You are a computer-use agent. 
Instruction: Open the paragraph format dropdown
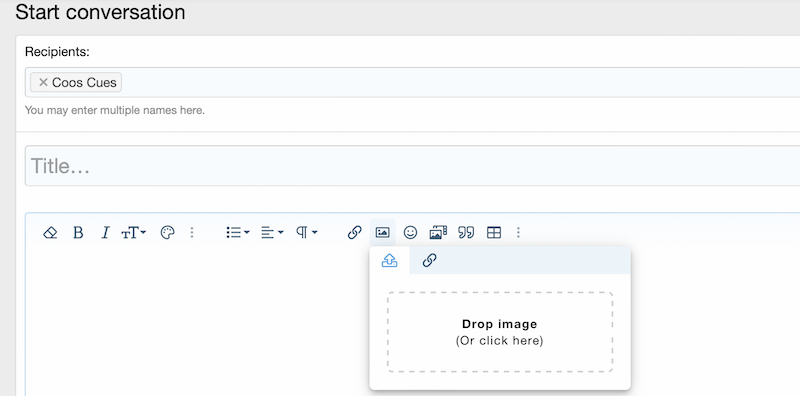click(x=307, y=233)
